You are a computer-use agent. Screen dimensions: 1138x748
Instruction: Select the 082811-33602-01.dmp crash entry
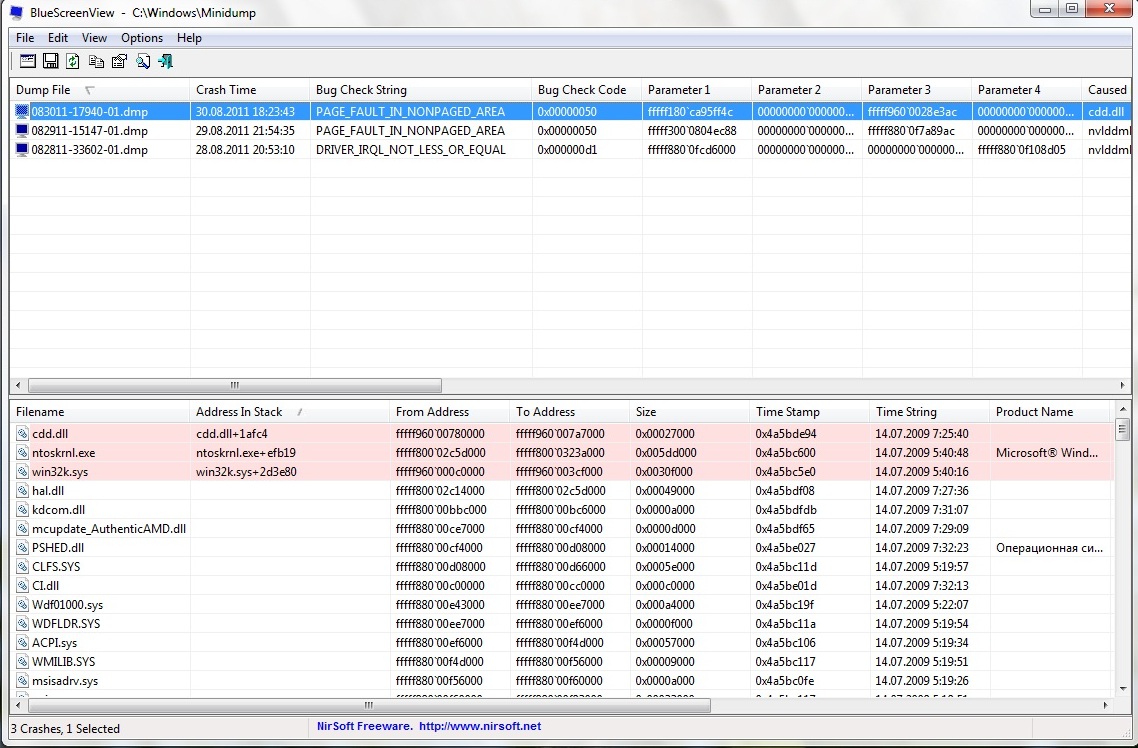89,150
